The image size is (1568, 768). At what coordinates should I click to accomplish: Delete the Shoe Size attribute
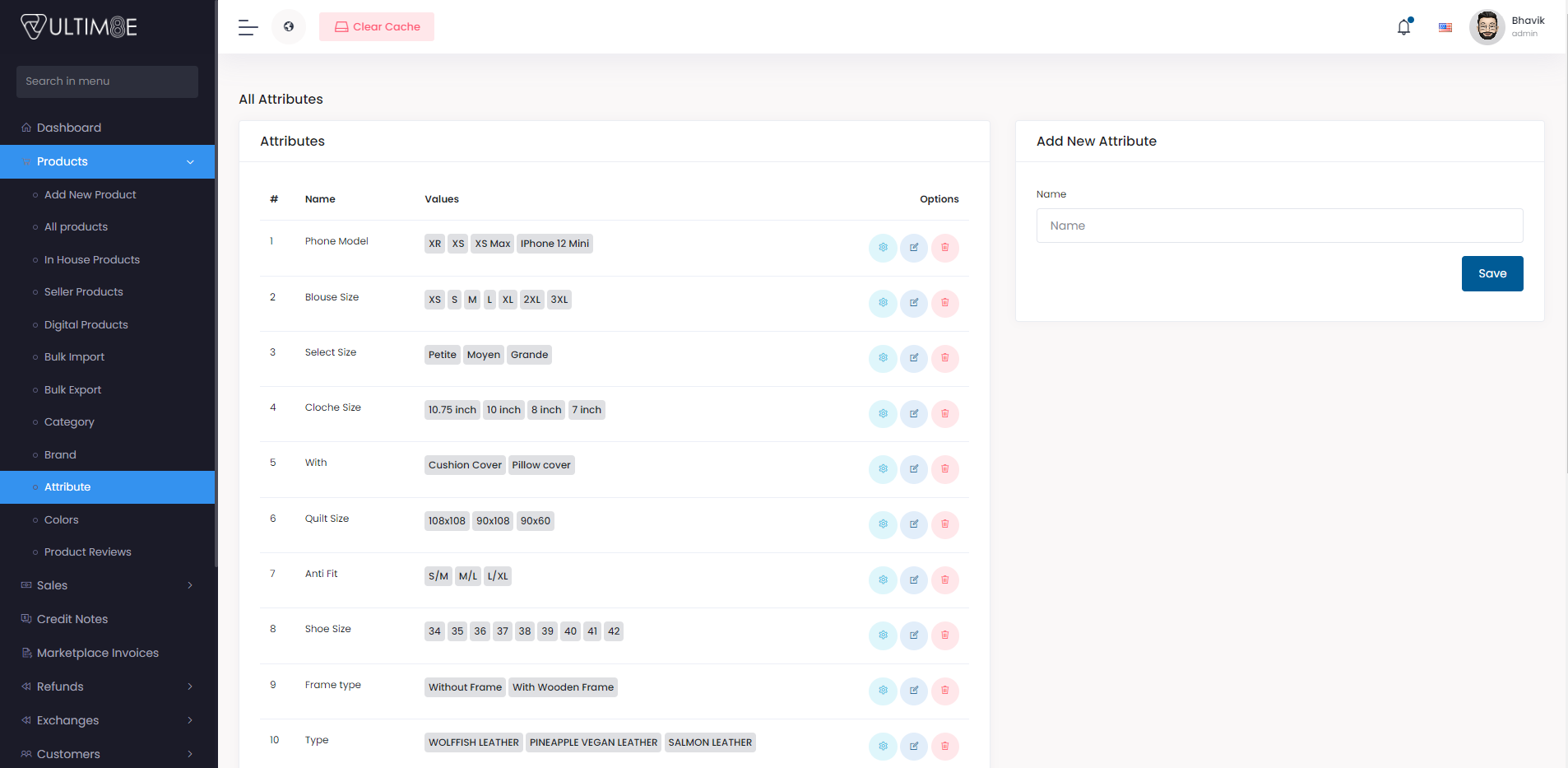[944, 635]
